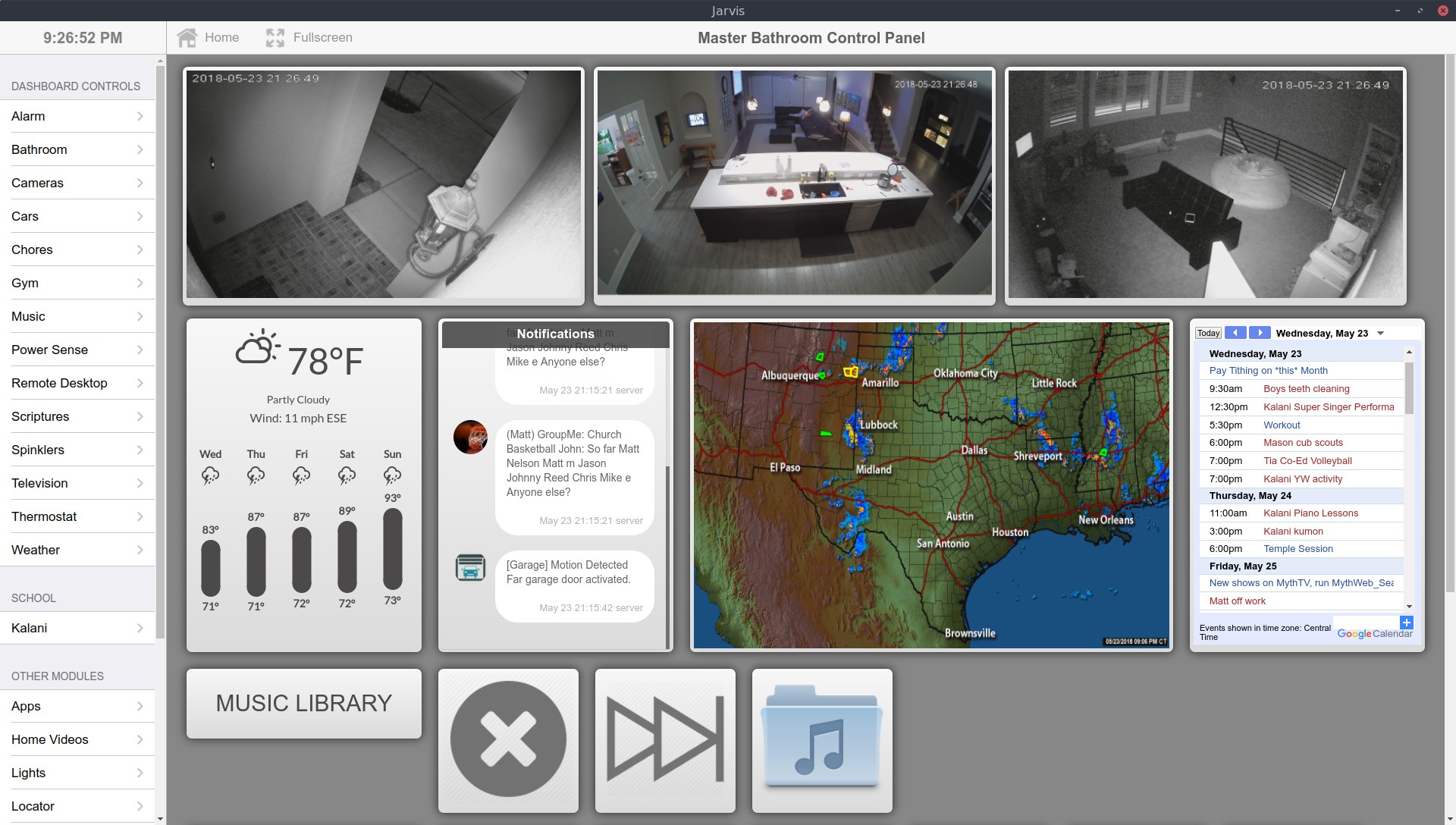Stop music playback with the X icon

(507, 739)
